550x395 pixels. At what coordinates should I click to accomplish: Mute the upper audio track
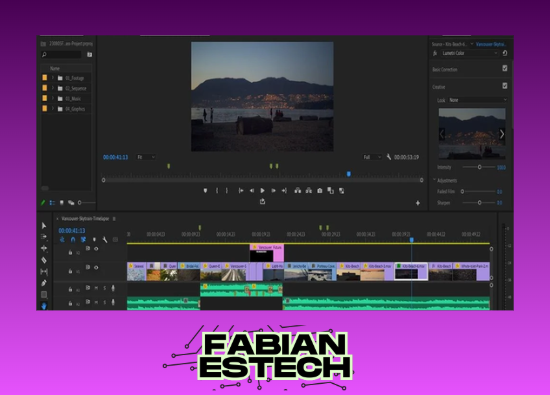tap(96, 288)
